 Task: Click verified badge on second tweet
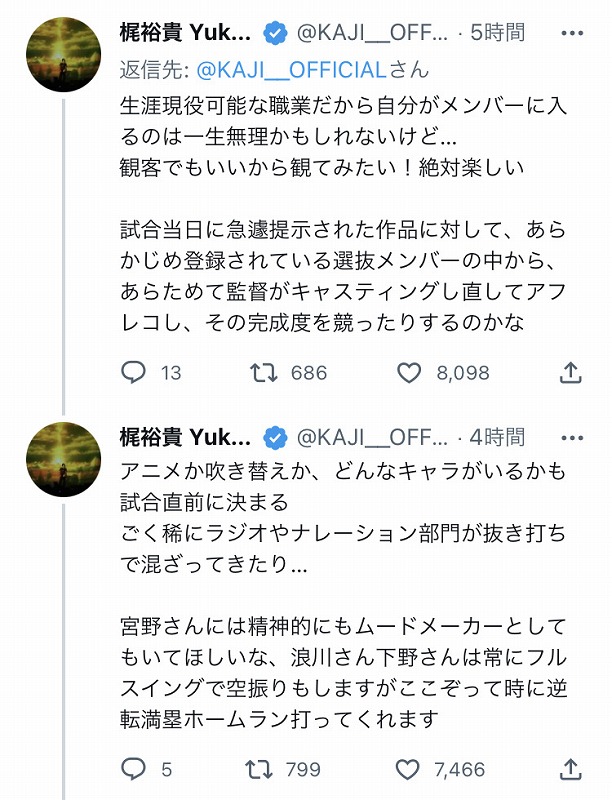point(275,437)
